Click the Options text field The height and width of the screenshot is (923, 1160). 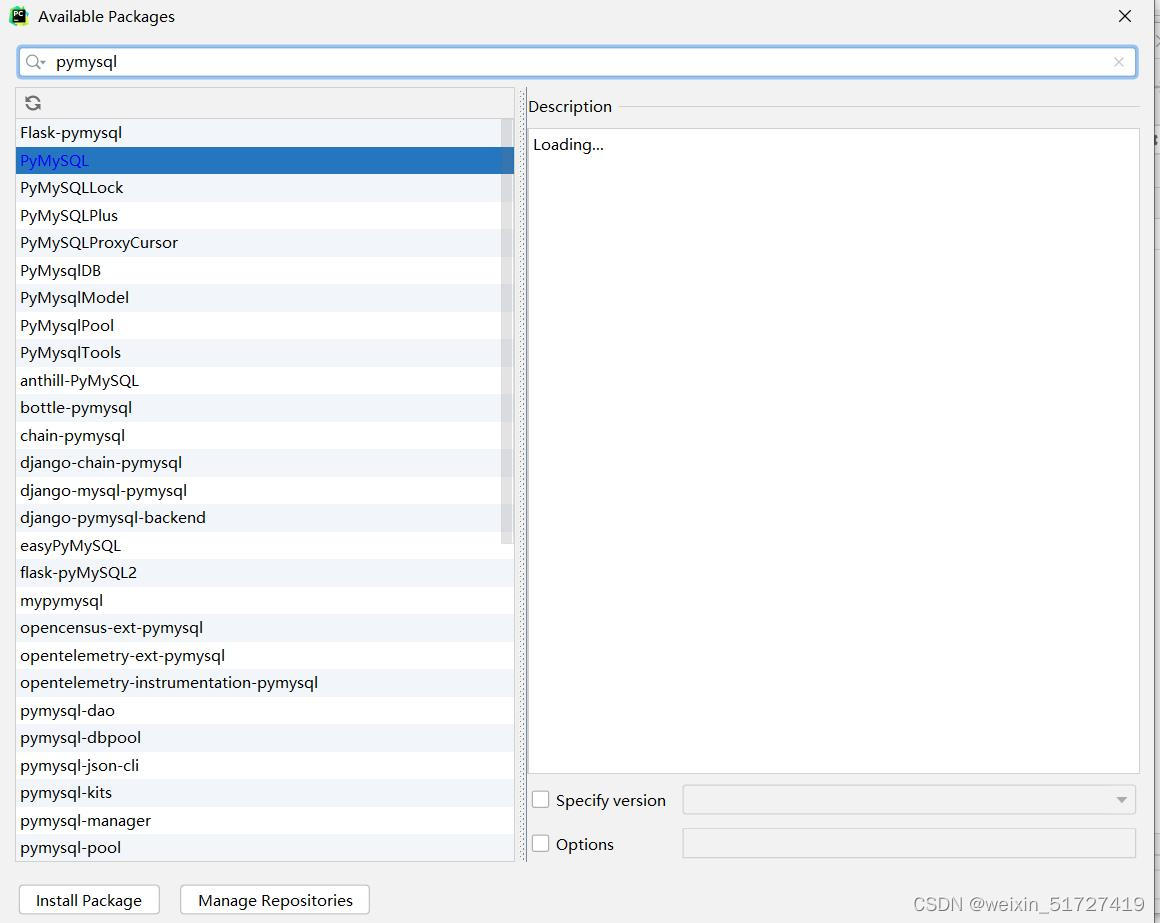tap(908, 843)
